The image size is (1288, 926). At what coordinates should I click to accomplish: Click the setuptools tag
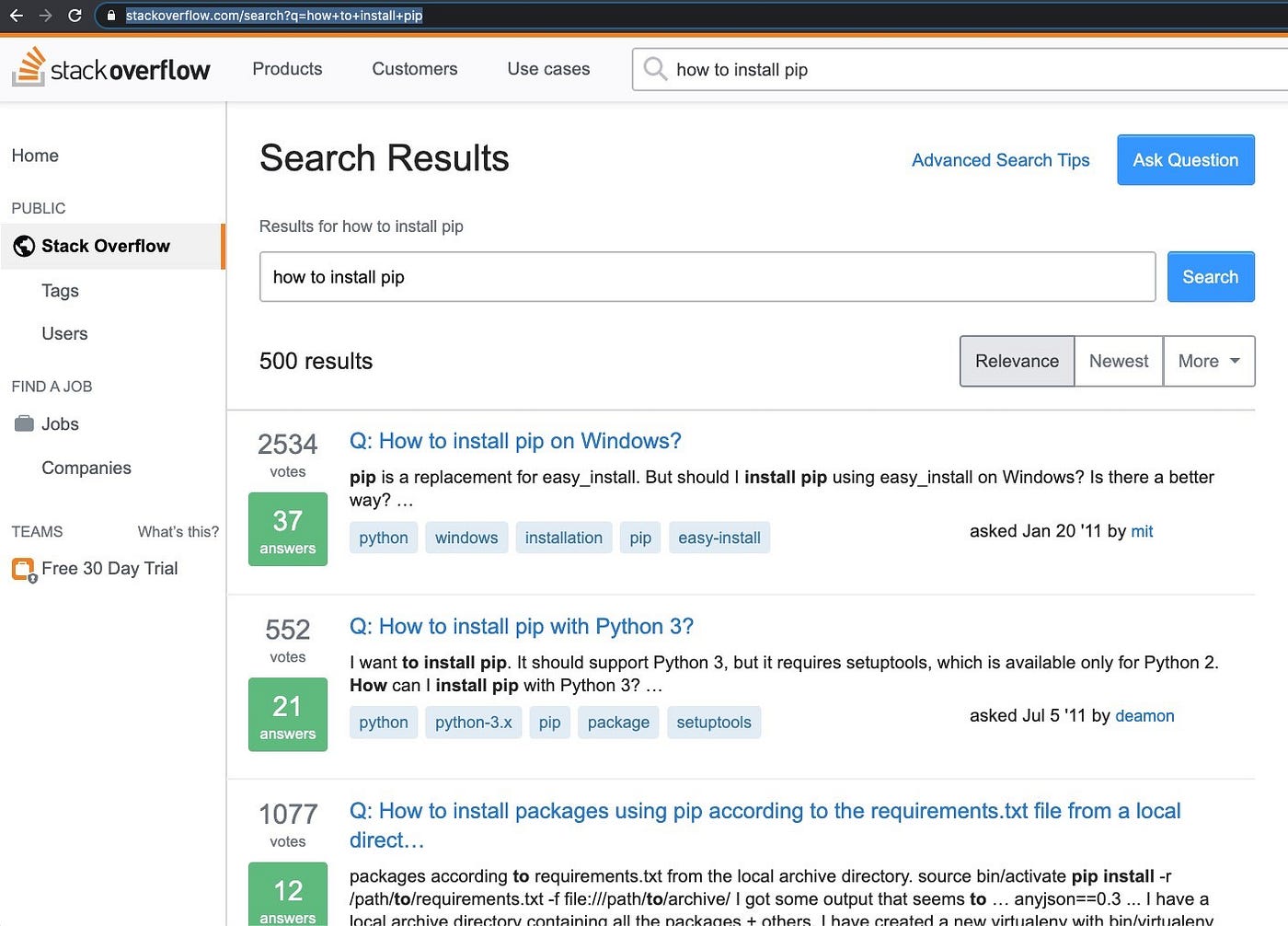[x=714, y=723]
